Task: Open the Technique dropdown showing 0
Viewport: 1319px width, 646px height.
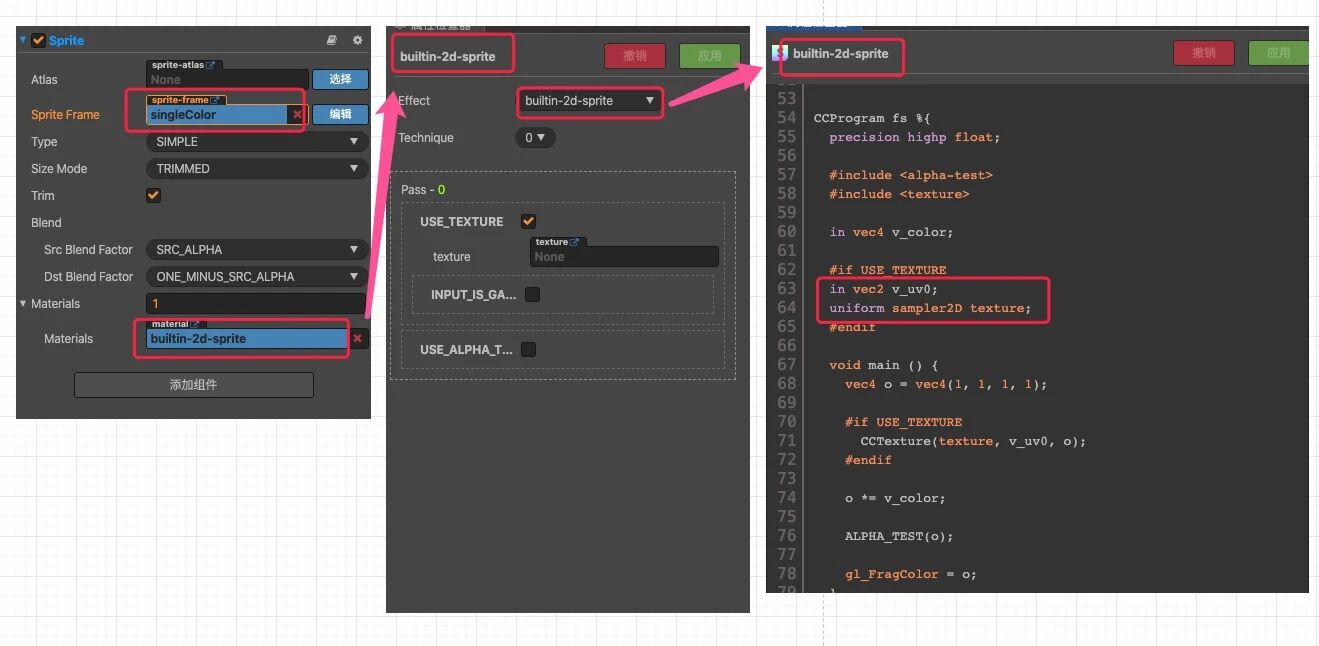Action: coord(535,138)
